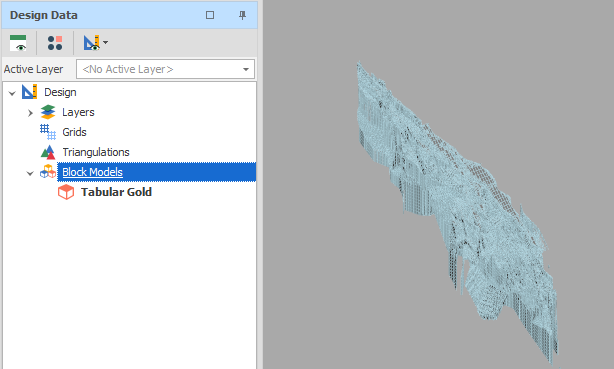
Task: Expand the Layers tree node
Action: tap(30, 113)
